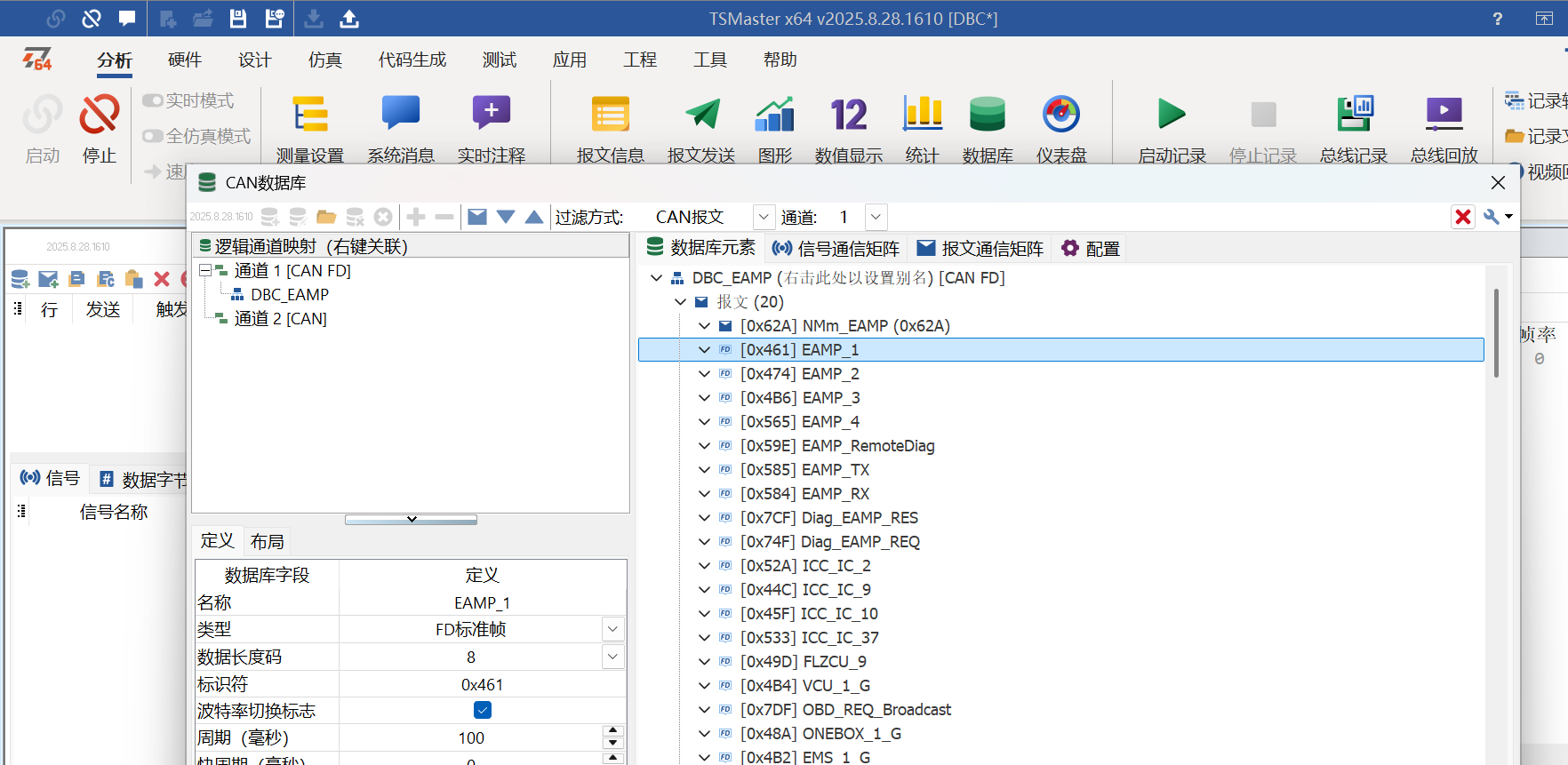Click the panel collapse handle below channel tree

(411, 520)
